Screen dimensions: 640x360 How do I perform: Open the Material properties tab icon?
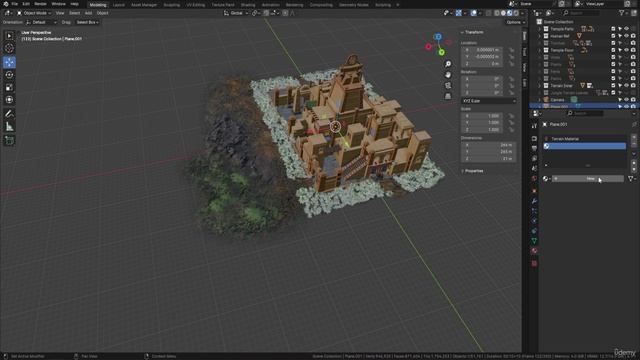coord(534,251)
